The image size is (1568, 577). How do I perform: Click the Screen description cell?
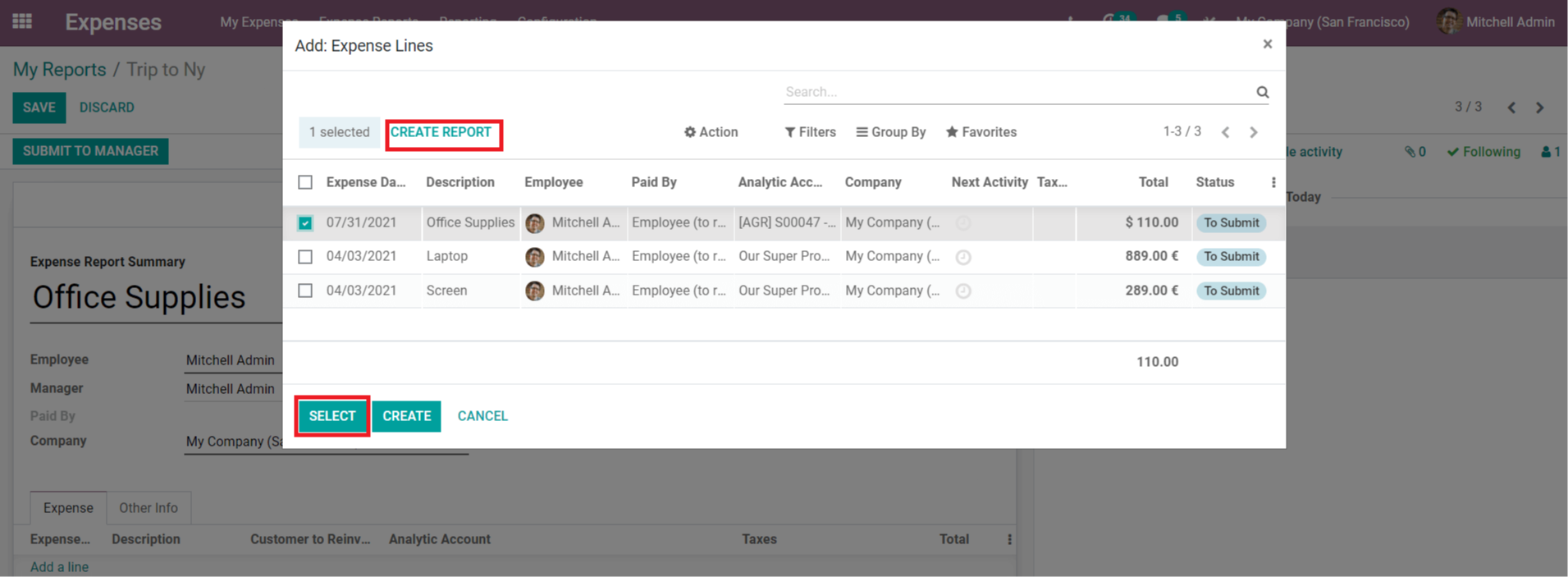[x=447, y=291]
